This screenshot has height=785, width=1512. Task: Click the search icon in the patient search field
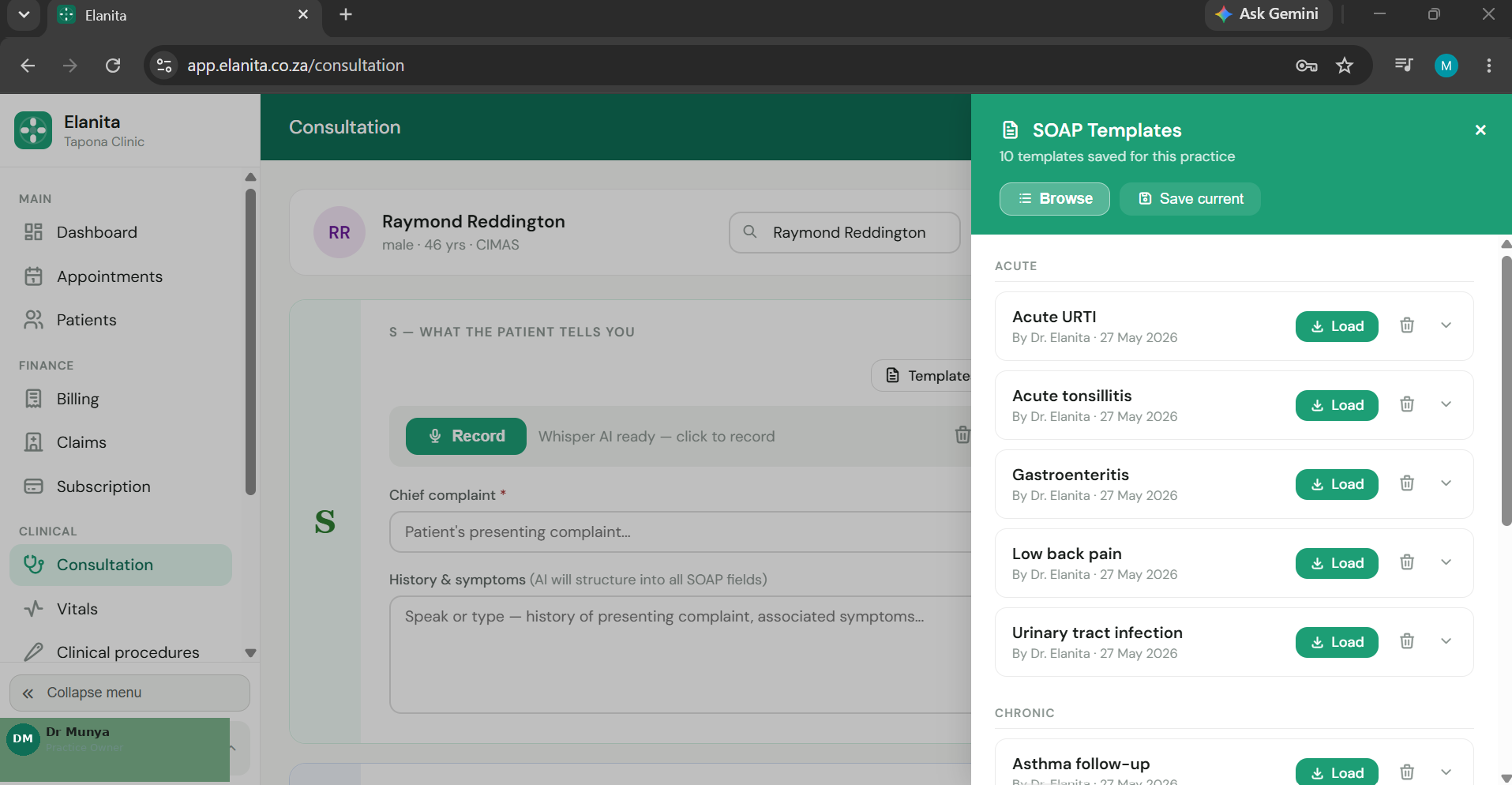click(x=750, y=232)
